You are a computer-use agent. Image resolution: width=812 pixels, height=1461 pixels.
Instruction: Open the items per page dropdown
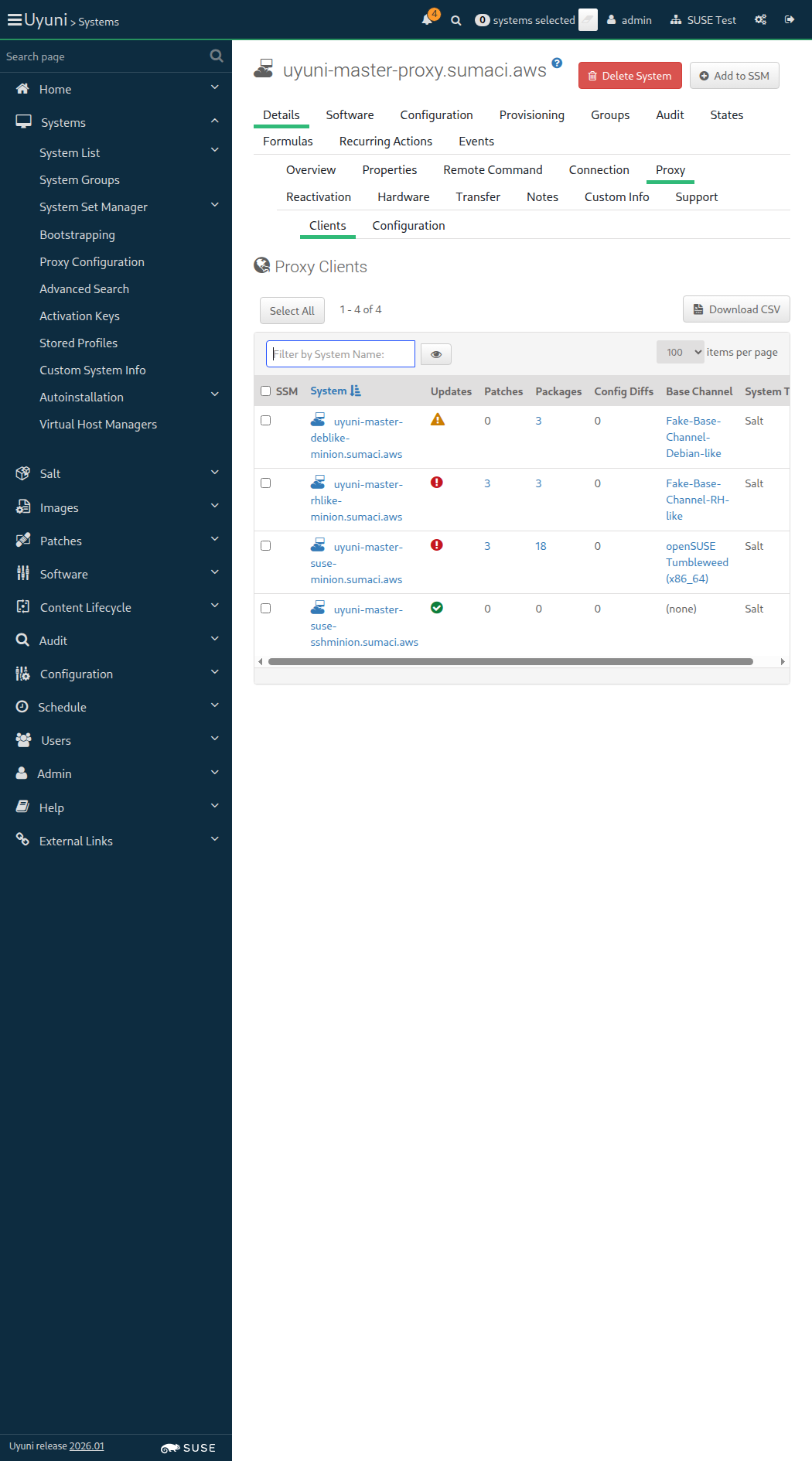680,353
